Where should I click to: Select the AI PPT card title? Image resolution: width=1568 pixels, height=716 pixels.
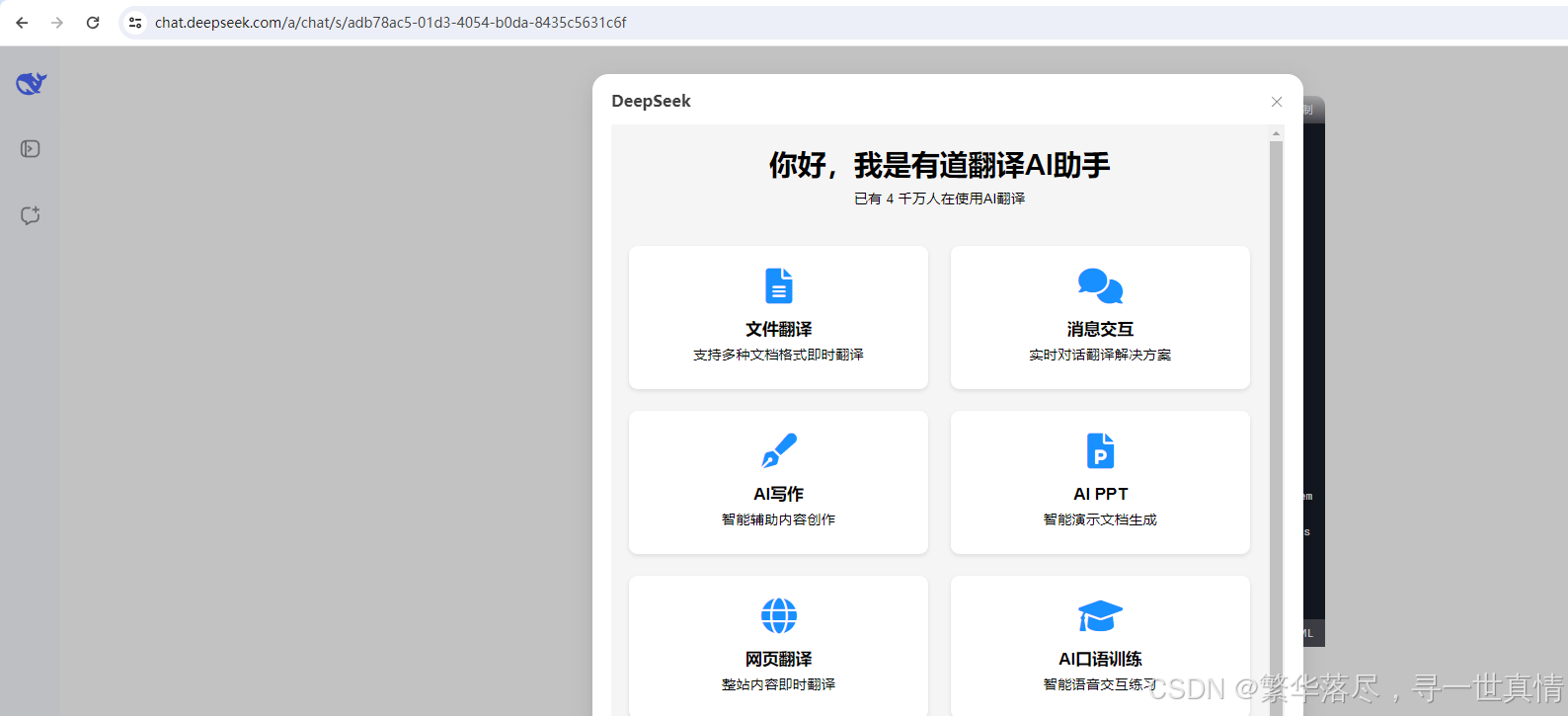click(1100, 494)
